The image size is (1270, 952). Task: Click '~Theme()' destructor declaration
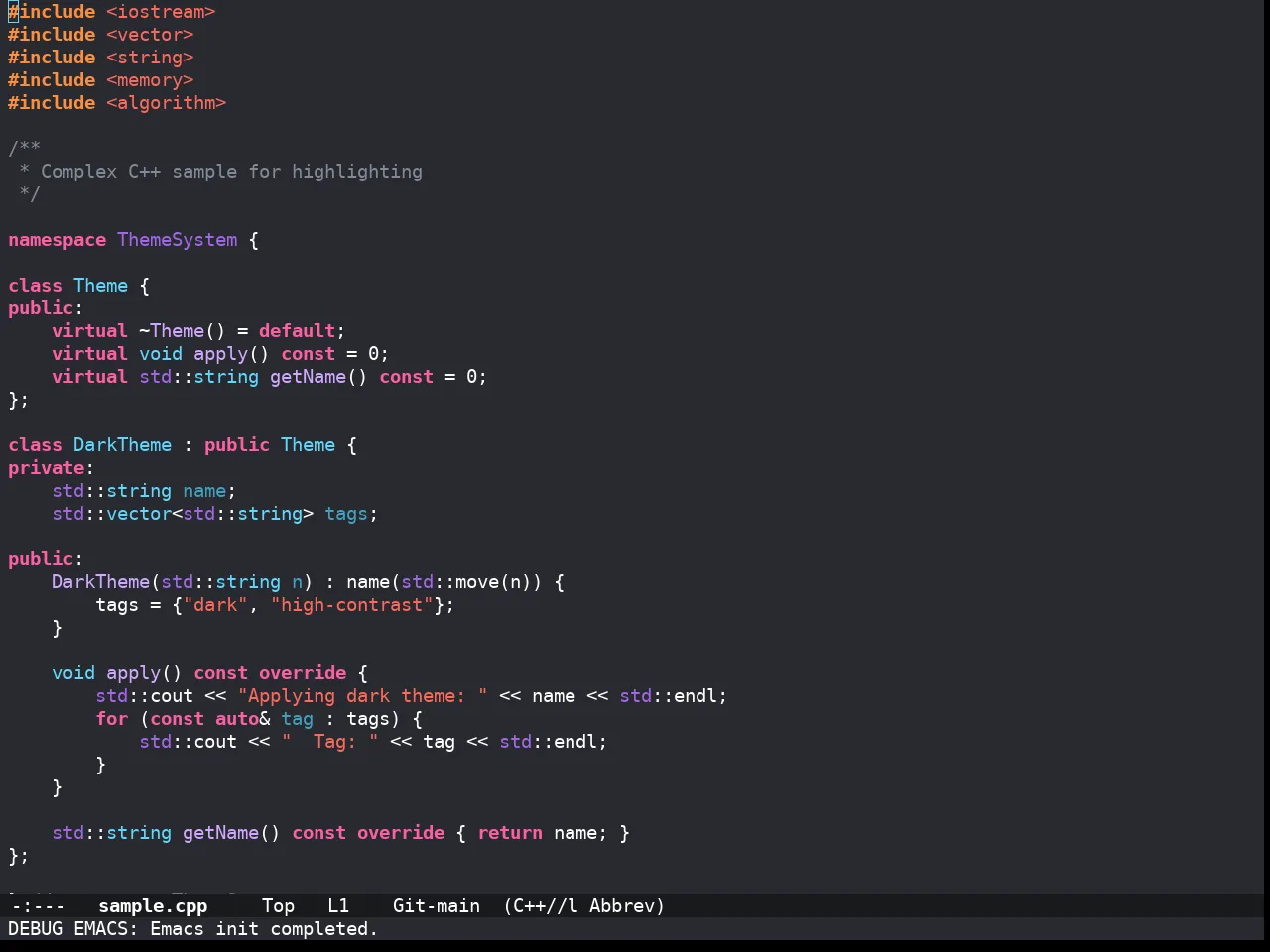tap(183, 331)
